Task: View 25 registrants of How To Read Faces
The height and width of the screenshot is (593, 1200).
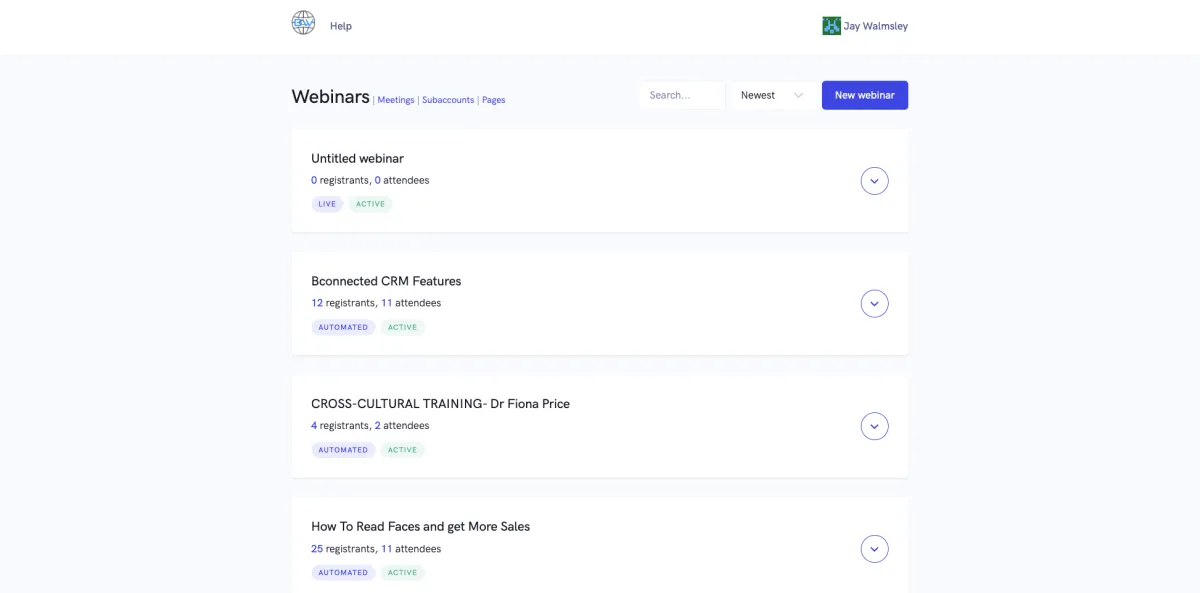Action: click(x=343, y=548)
